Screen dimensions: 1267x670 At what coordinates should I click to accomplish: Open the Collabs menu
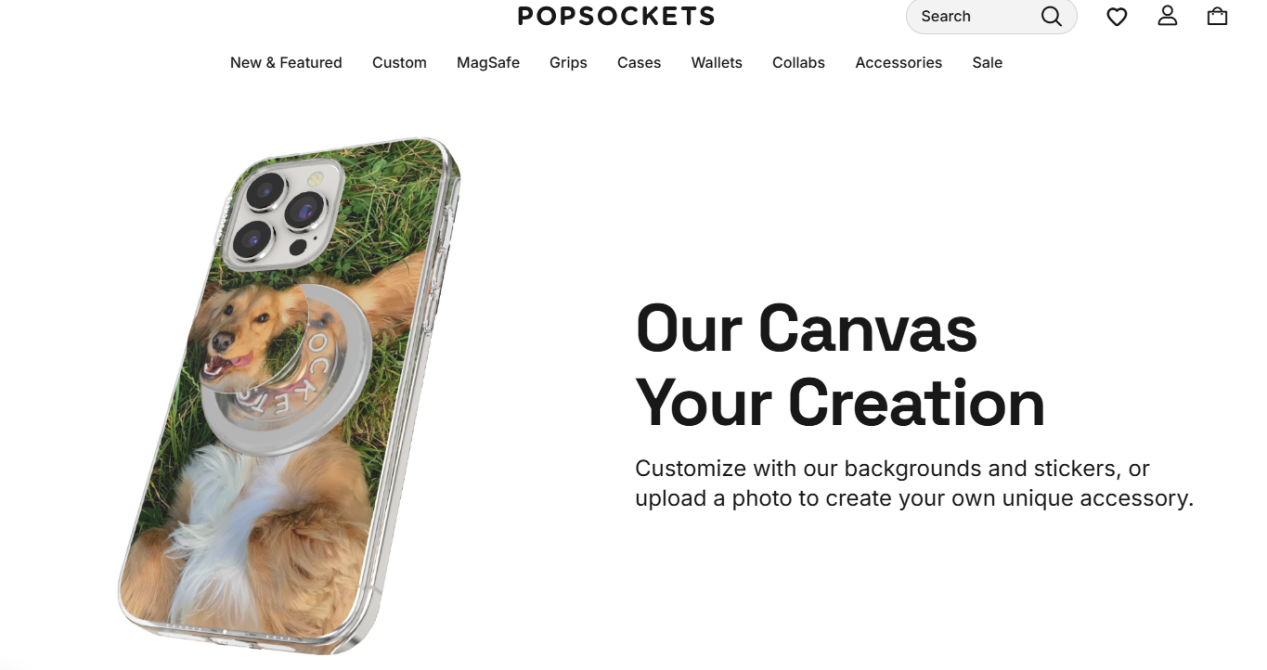pyautogui.click(x=798, y=62)
